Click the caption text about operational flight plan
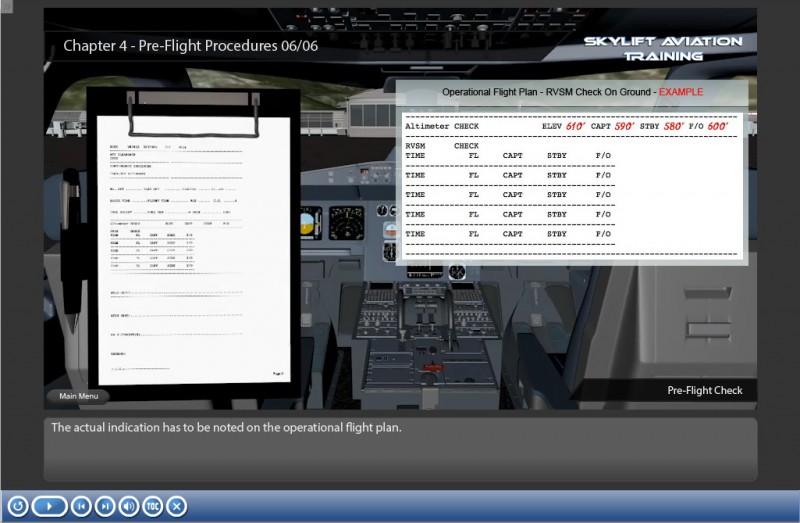This screenshot has width=800, height=523. [226, 428]
